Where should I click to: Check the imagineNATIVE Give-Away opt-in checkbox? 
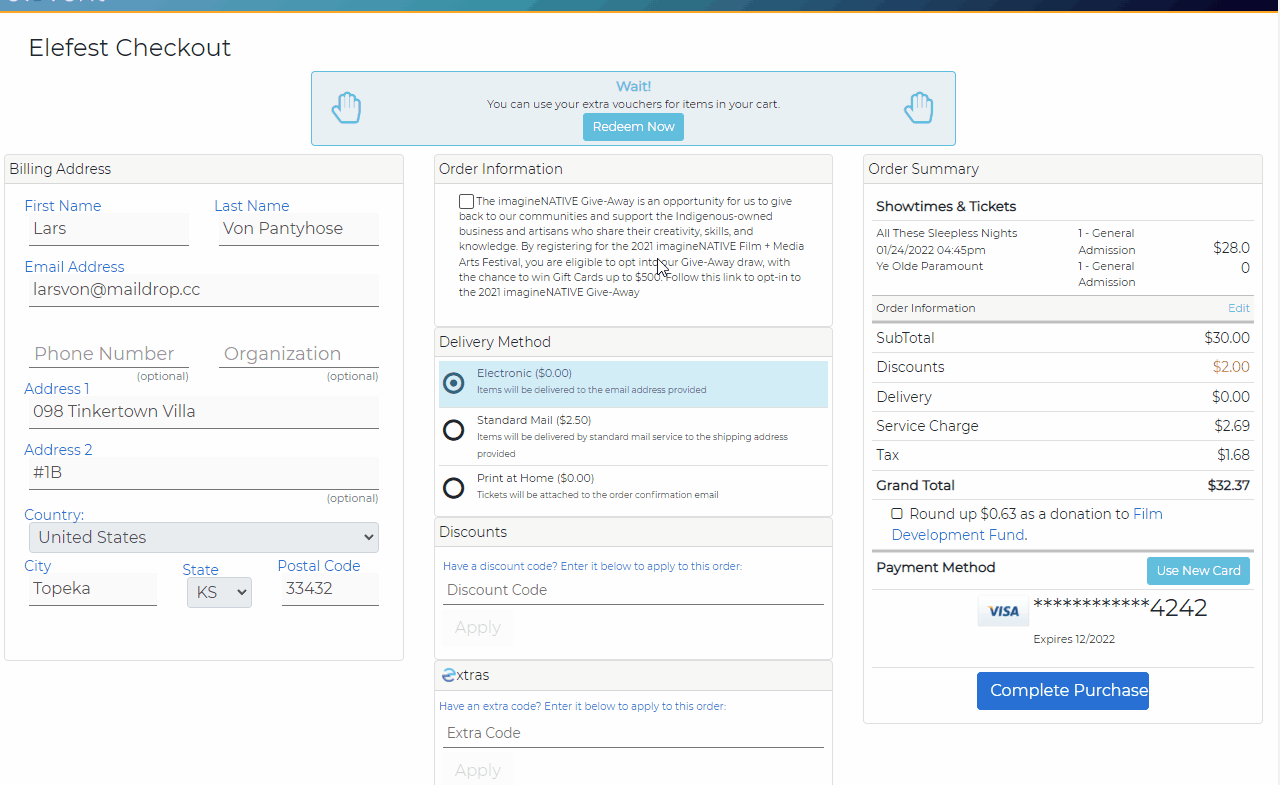[x=466, y=202]
